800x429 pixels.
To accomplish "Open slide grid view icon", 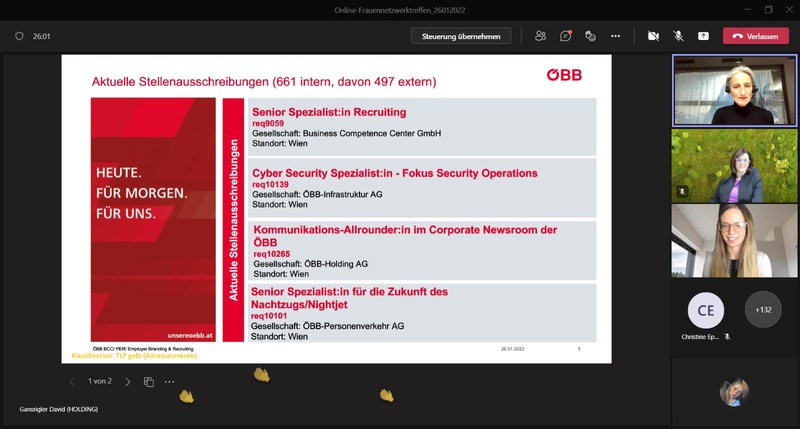I will (x=148, y=381).
